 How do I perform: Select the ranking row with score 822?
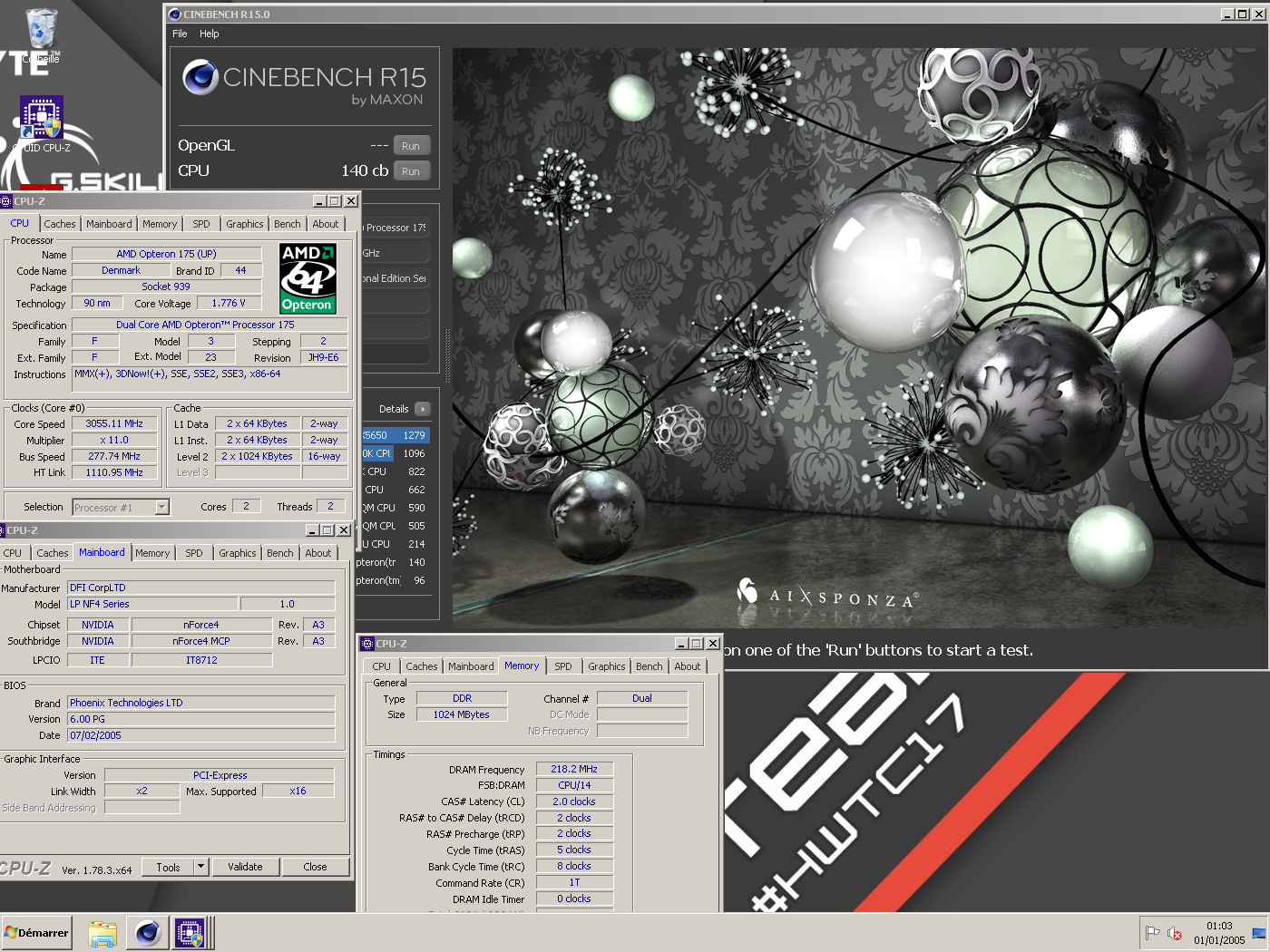tap(395, 471)
